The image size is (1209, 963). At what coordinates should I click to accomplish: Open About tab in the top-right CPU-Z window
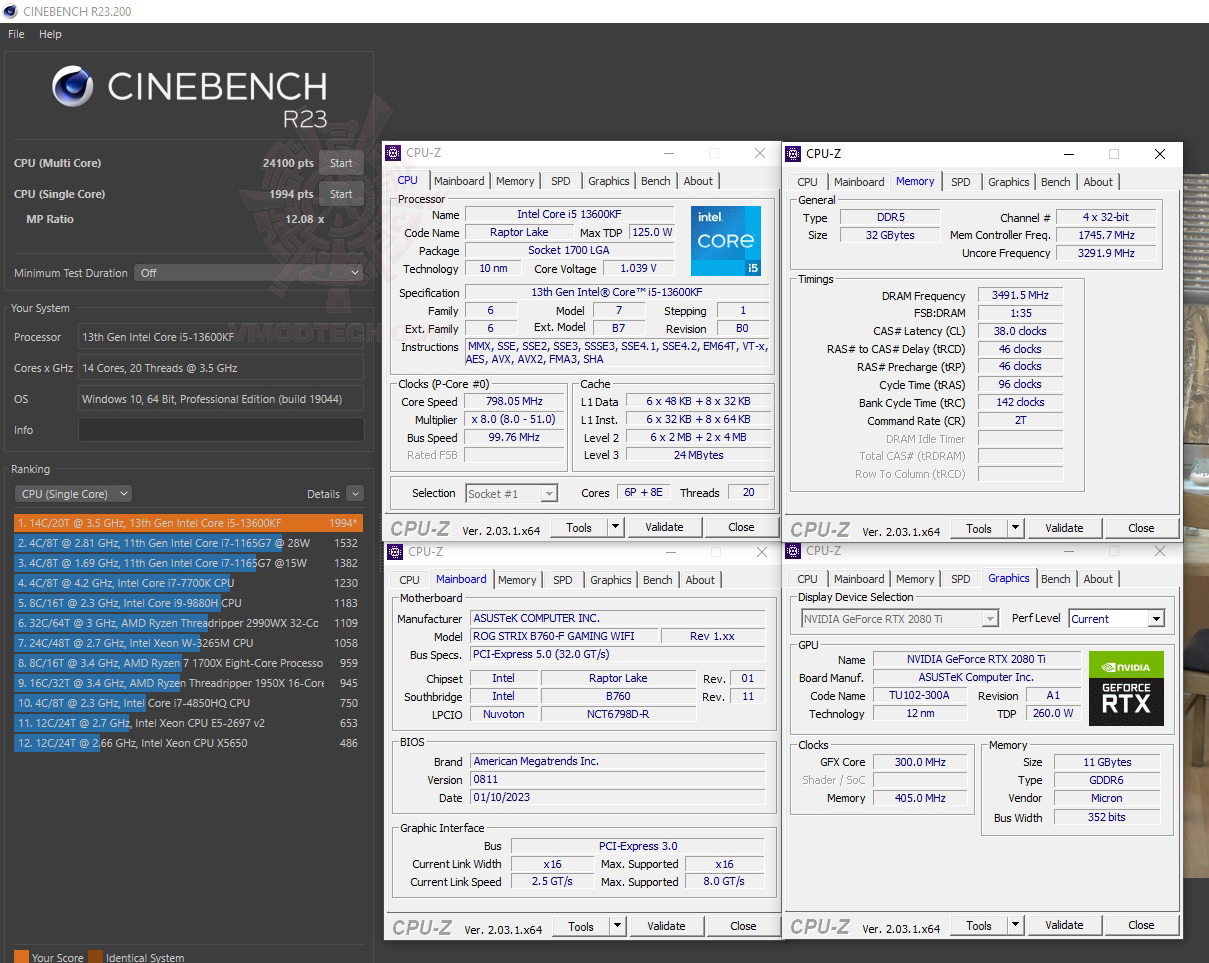[x=1098, y=182]
